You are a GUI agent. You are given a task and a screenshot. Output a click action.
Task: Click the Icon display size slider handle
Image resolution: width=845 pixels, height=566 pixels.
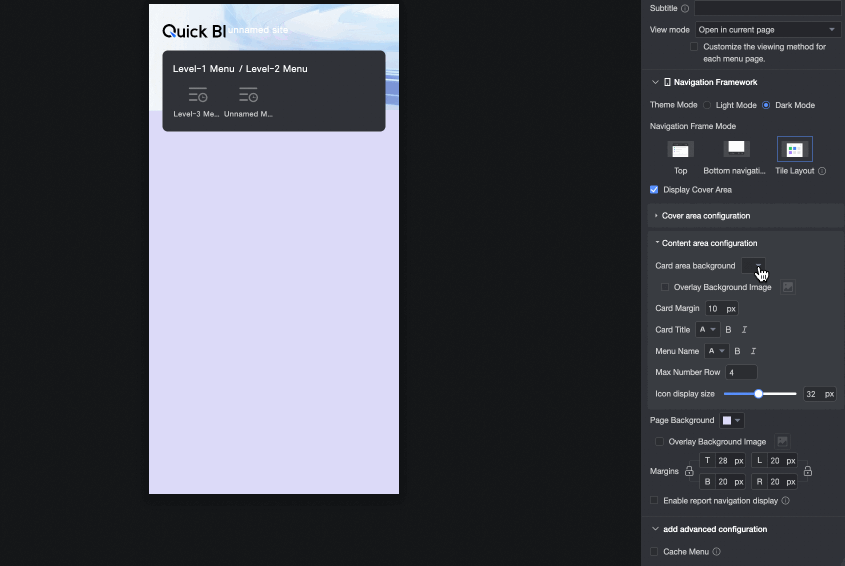tap(759, 394)
